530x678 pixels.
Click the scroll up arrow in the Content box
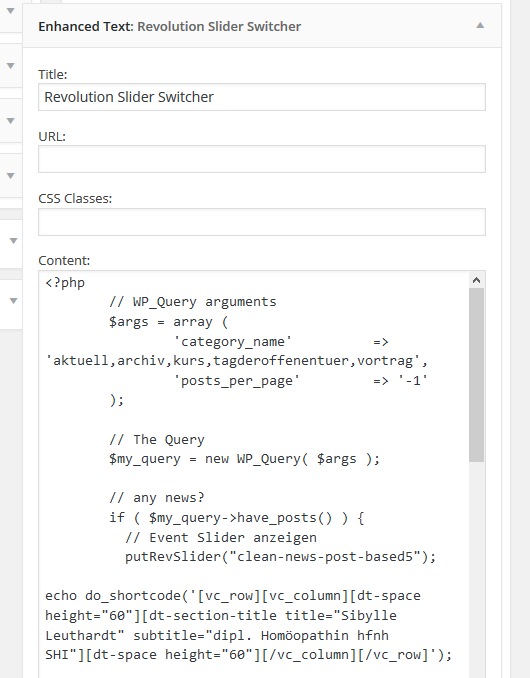476,280
